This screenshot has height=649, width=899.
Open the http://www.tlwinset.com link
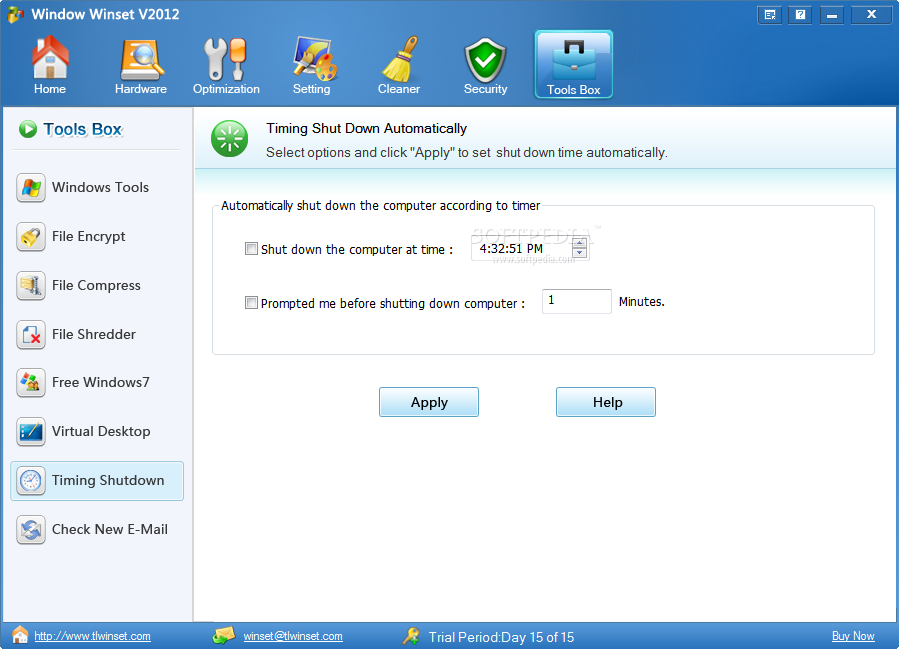[92, 636]
